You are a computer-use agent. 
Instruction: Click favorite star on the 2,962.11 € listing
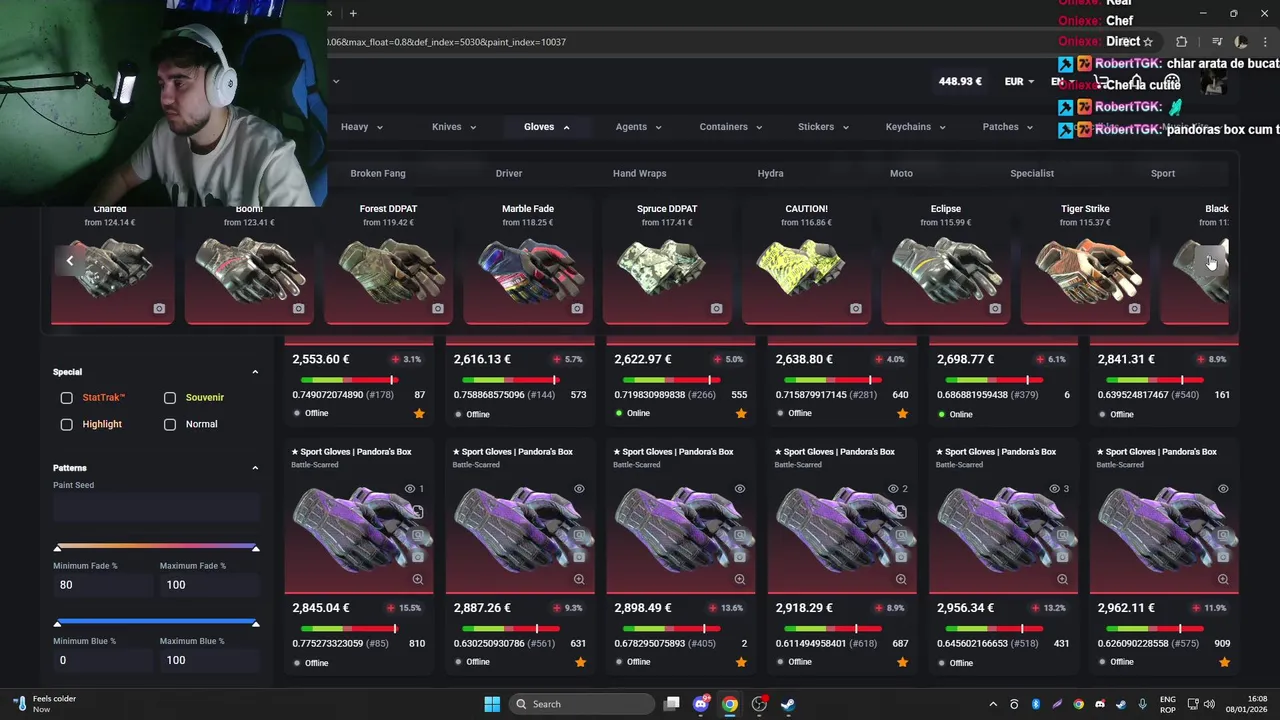coord(1224,662)
